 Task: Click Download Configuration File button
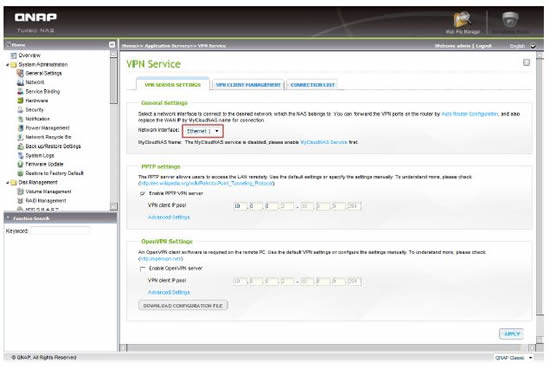pyautogui.click(x=183, y=306)
